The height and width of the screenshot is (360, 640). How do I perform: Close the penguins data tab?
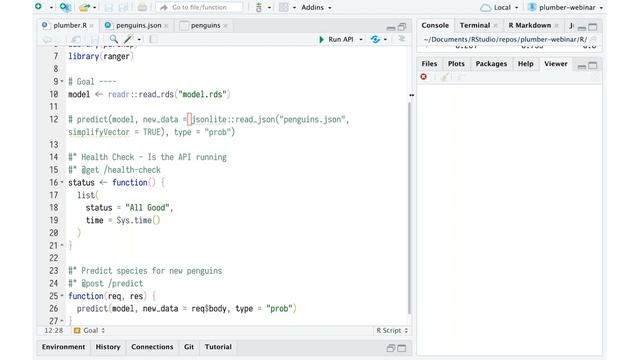pyautogui.click(x=225, y=26)
